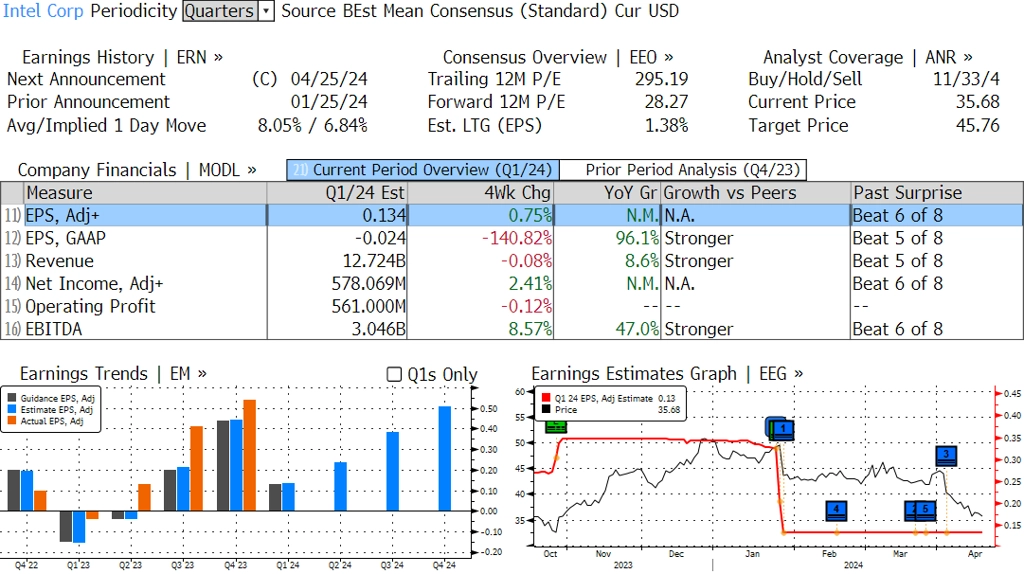The image size is (1024, 574).
Task: Click event marker 1 on the estimates graph
Action: [782, 429]
